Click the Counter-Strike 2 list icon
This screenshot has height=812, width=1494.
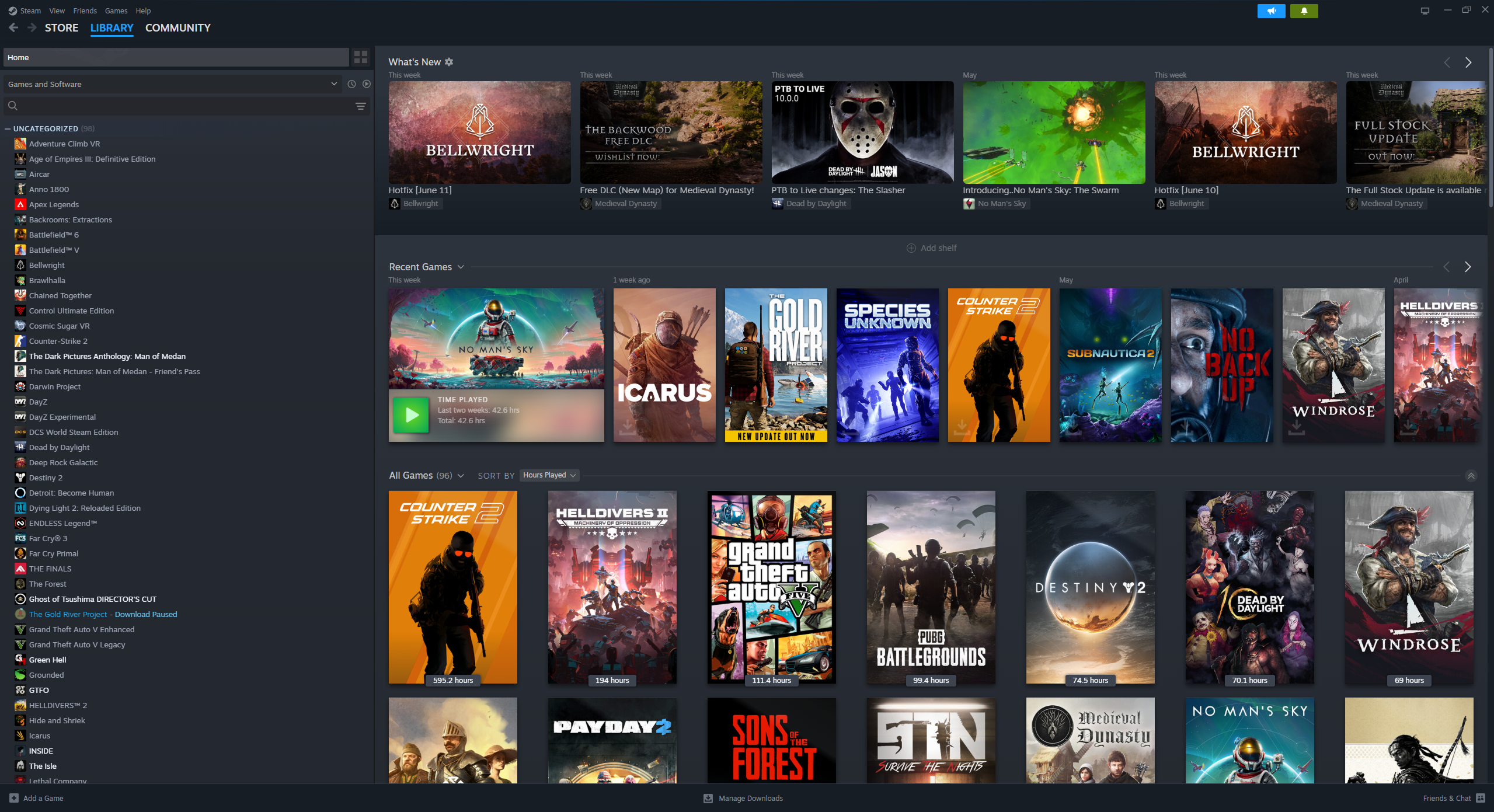[20, 341]
